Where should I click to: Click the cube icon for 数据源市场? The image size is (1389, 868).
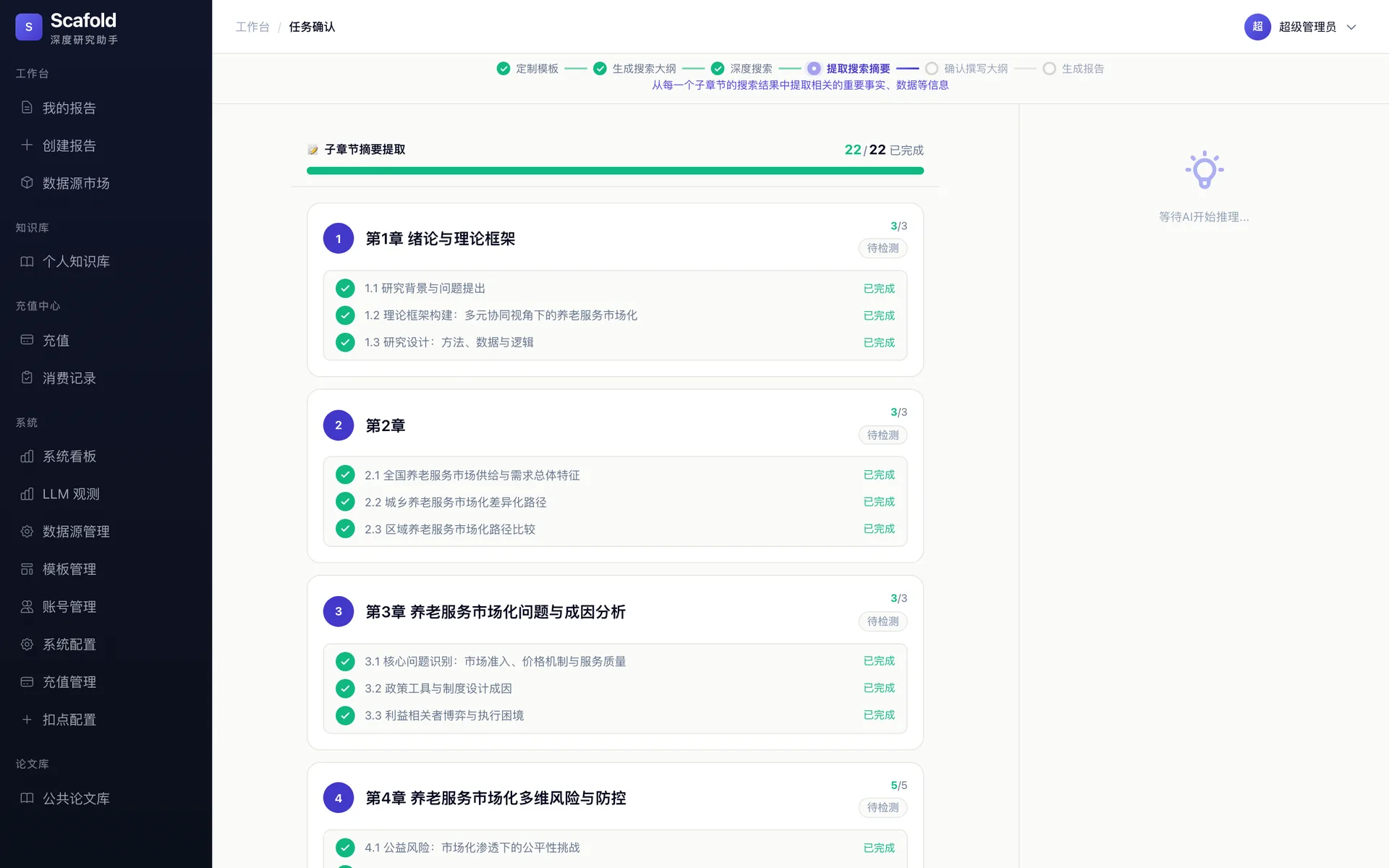click(x=27, y=183)
